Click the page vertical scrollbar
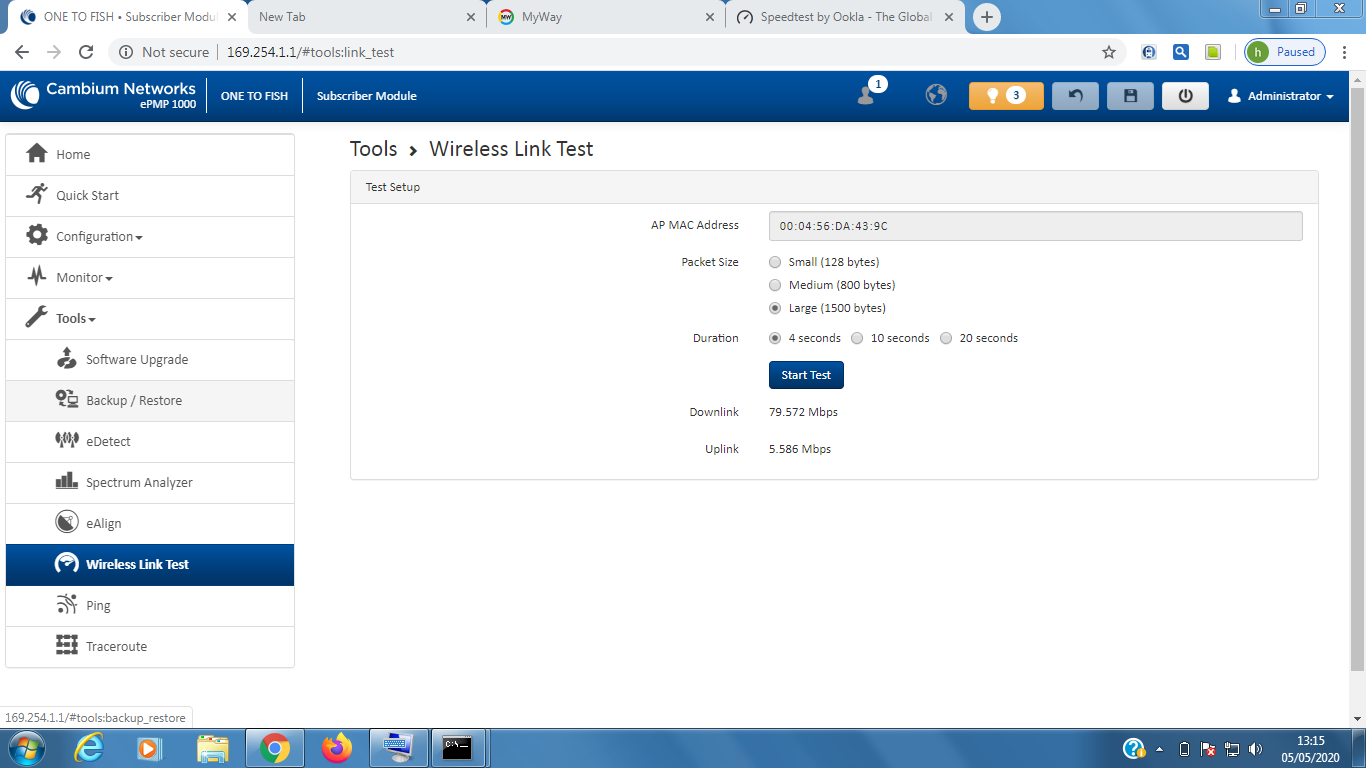 pyautogui.click(x=1357, y=380)
